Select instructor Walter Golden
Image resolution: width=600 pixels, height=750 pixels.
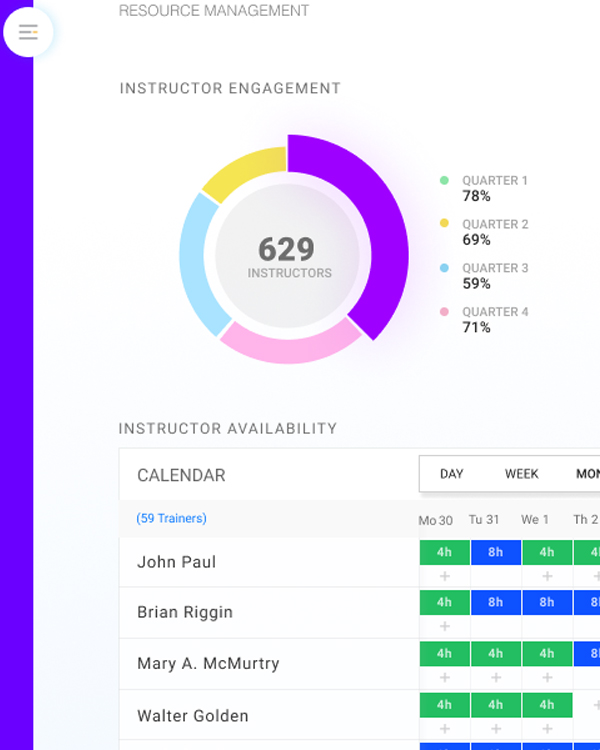pyautogui.click(x=193, y=716)
